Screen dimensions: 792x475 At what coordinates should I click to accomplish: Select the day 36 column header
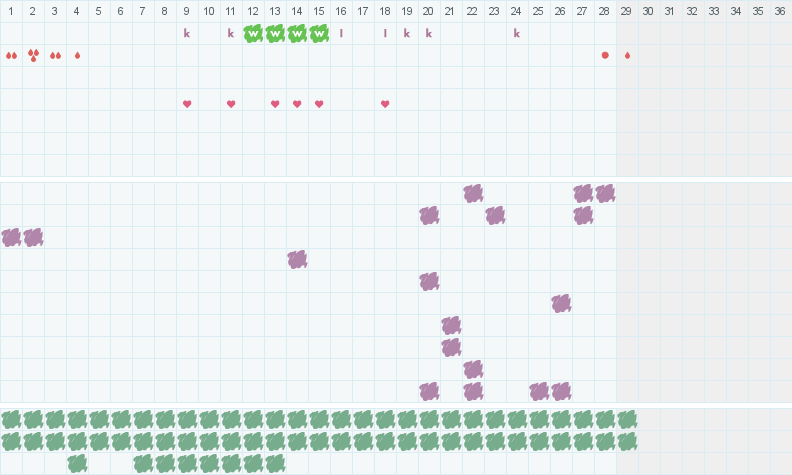click(780, 10)
